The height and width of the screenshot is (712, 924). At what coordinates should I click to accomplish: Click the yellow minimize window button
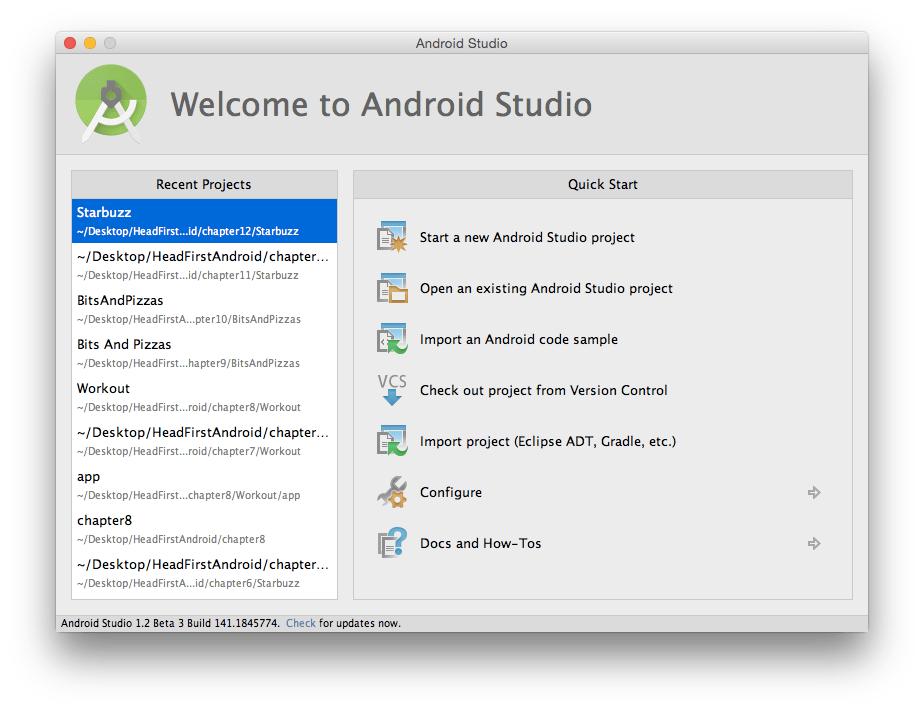click(x=90, y=43)
